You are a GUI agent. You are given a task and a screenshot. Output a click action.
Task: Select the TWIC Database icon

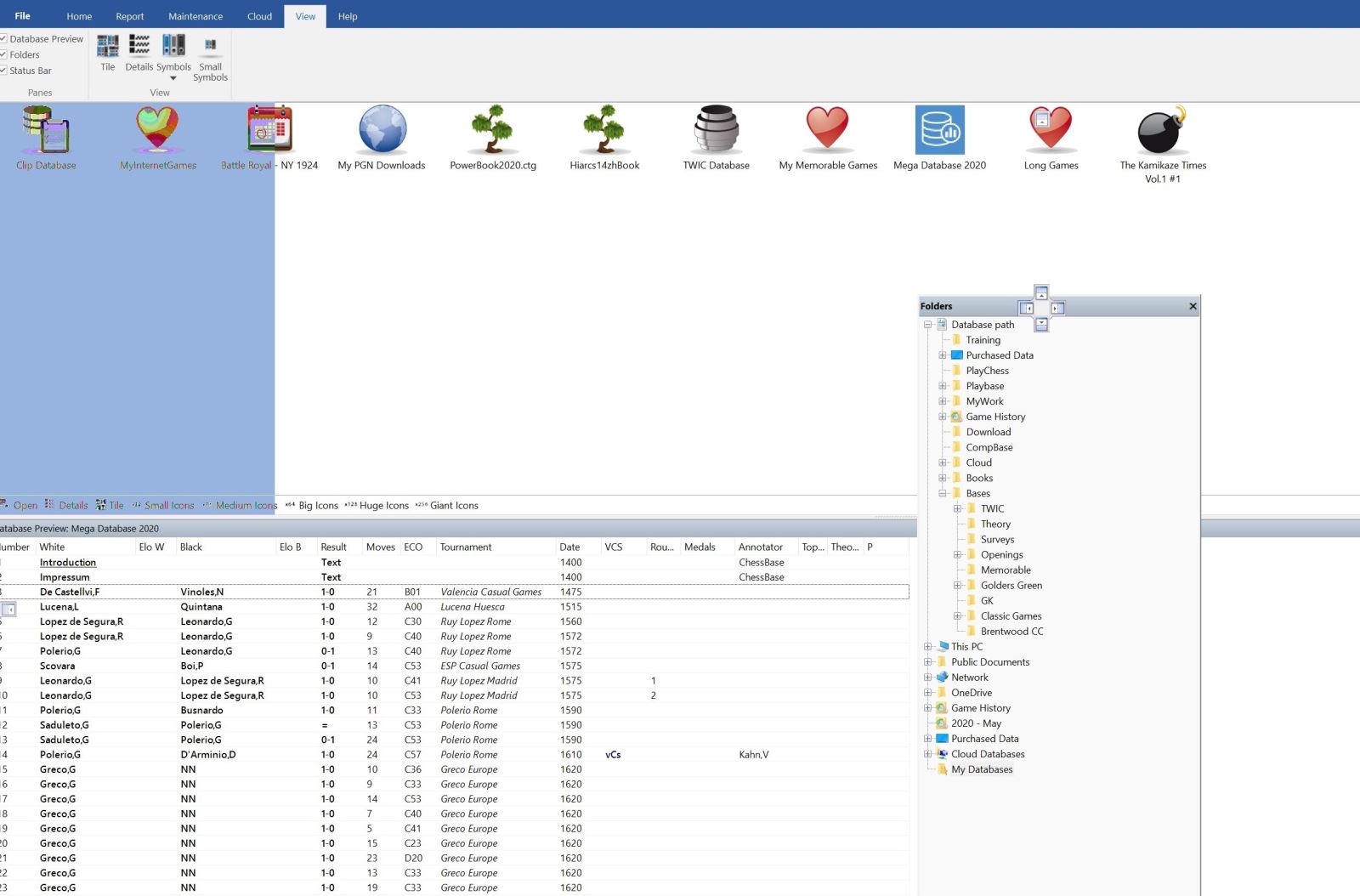pos(716,130)
